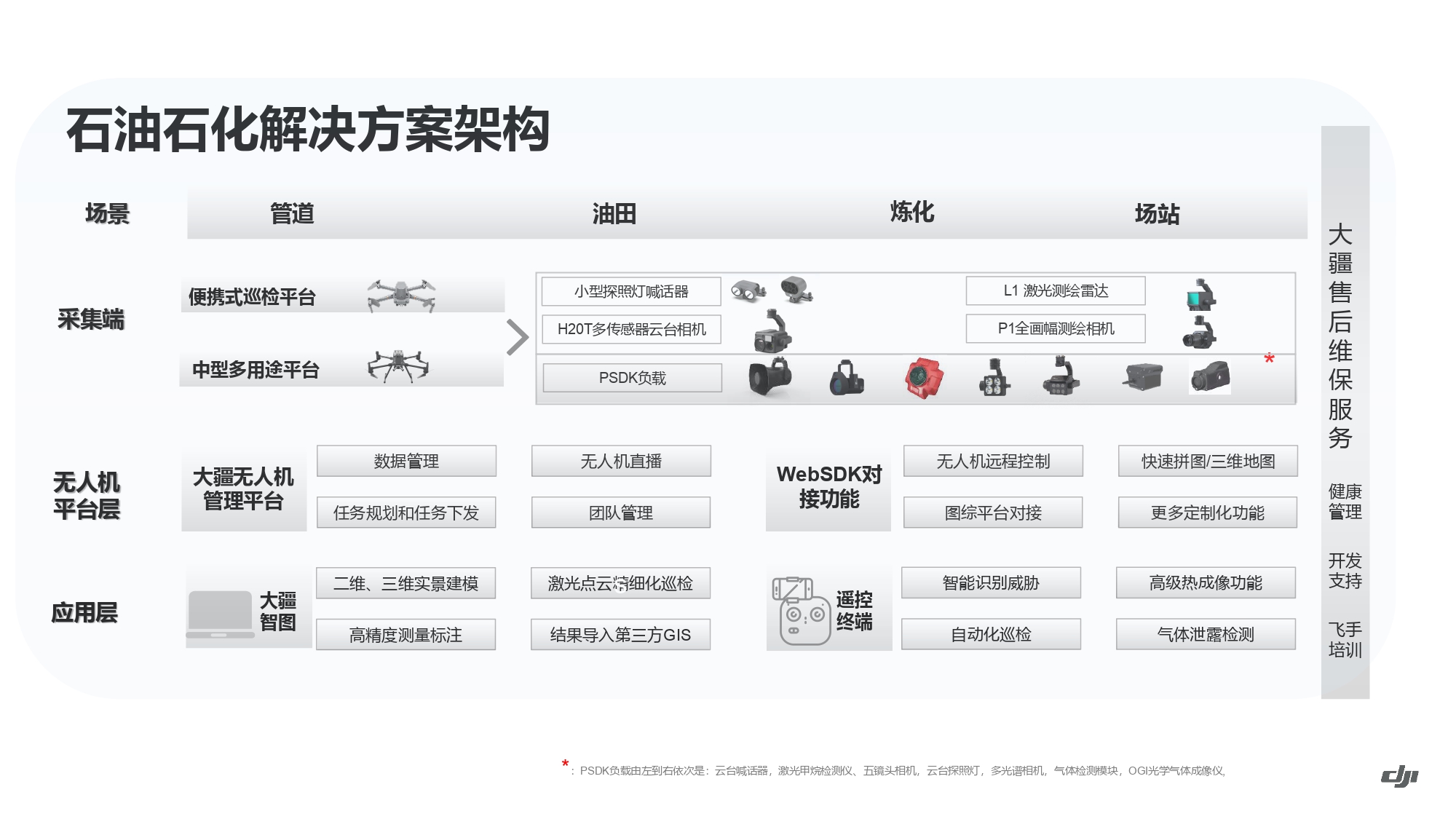Click the 大疆智图 label
This screenshot has width=1456, height=819.
pos(278,612)
